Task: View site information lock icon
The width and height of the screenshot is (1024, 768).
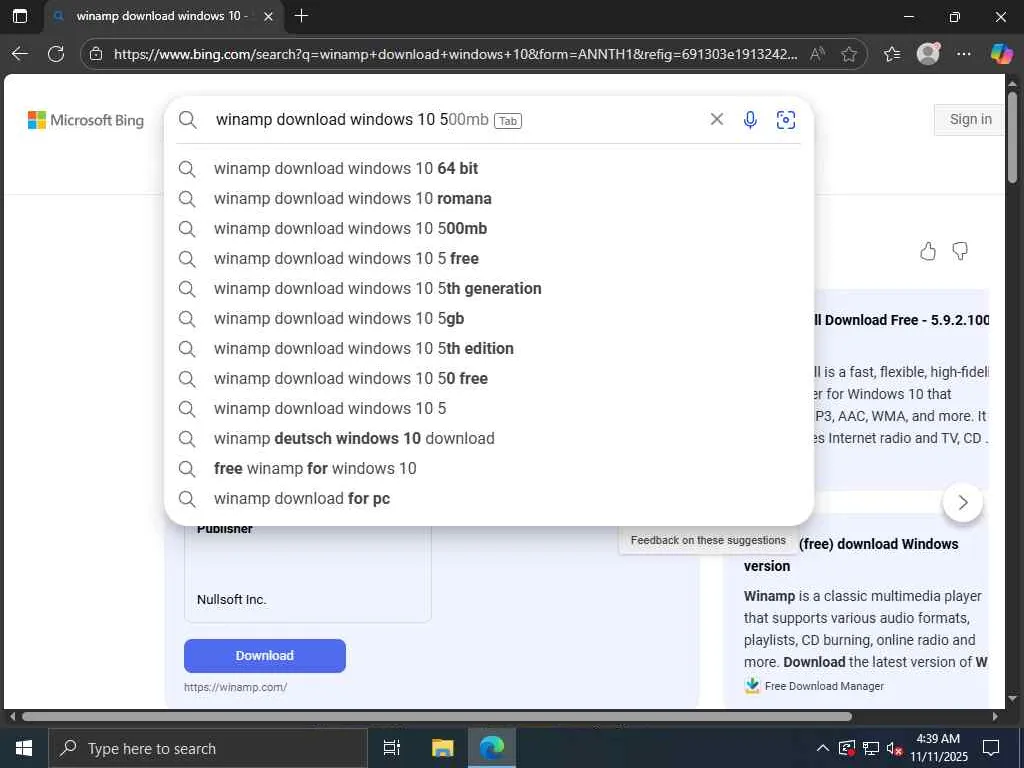Action: pyautogui.click(x=96, y=54)
